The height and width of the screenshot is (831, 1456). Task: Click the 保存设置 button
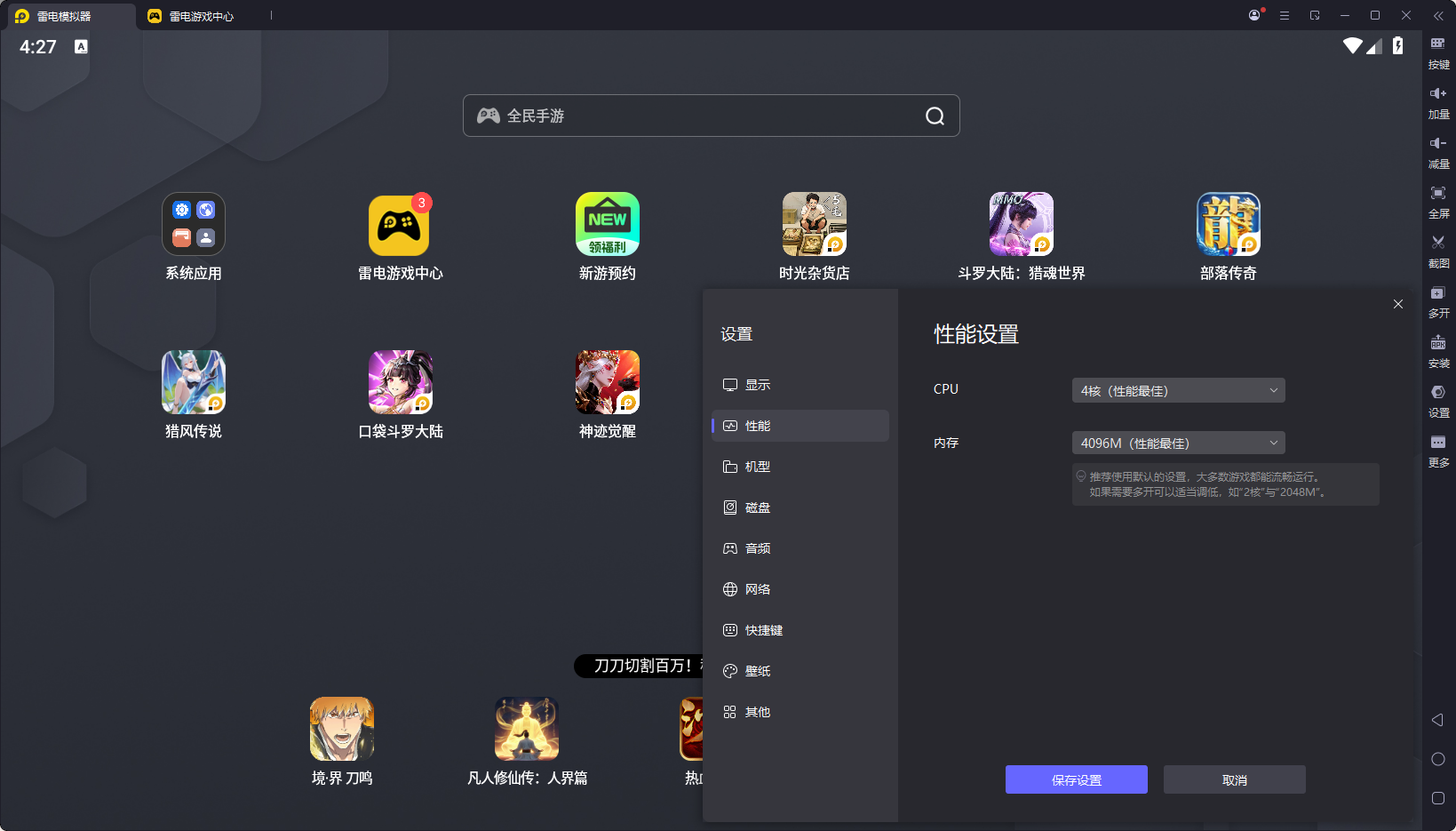(x=1077, y=779)
